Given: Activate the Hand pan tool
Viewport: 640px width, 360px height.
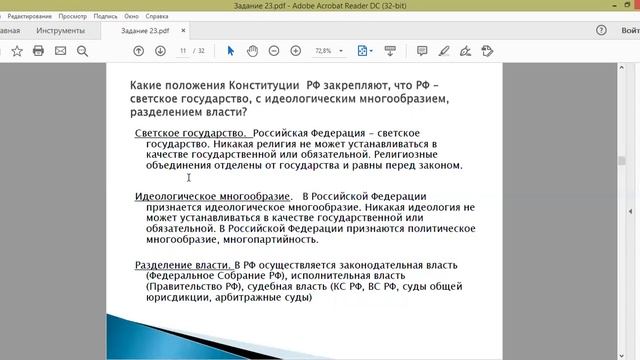Looking at the screenshot, I should (253, 51).
